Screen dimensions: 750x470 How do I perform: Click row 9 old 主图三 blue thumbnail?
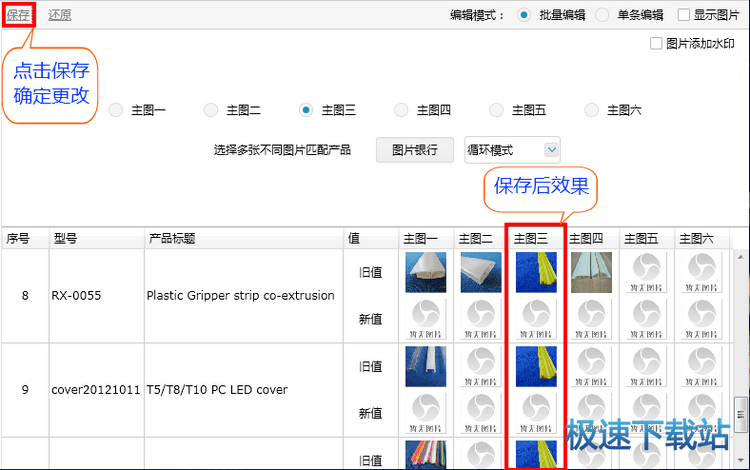536,366
